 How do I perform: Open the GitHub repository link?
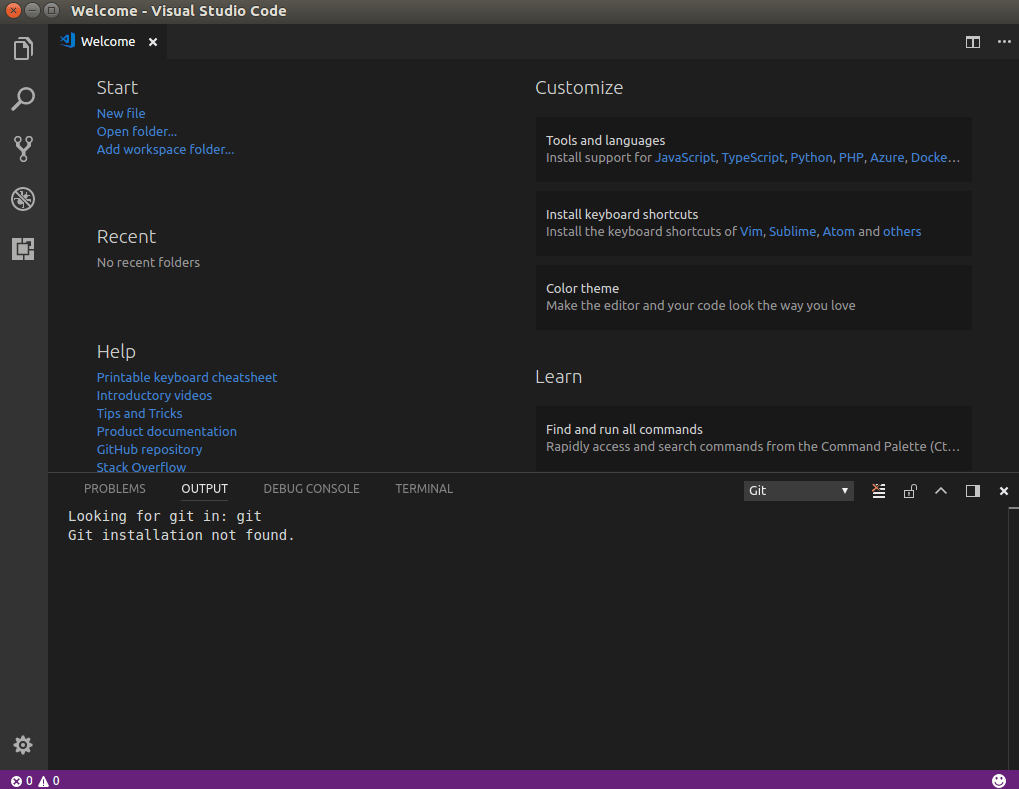point(149,450)
